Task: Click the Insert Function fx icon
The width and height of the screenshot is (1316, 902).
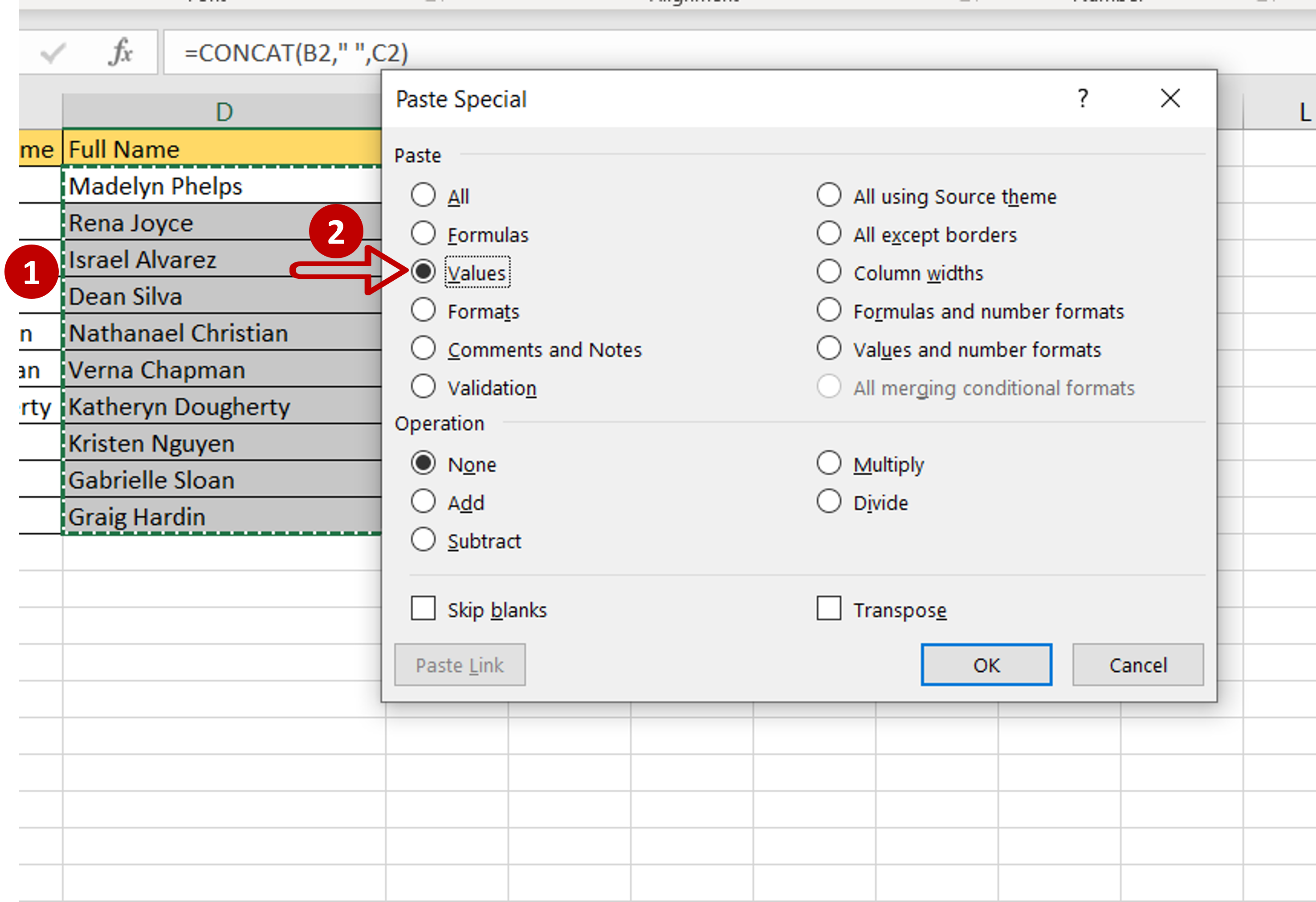Action: [x=121, y=53]
